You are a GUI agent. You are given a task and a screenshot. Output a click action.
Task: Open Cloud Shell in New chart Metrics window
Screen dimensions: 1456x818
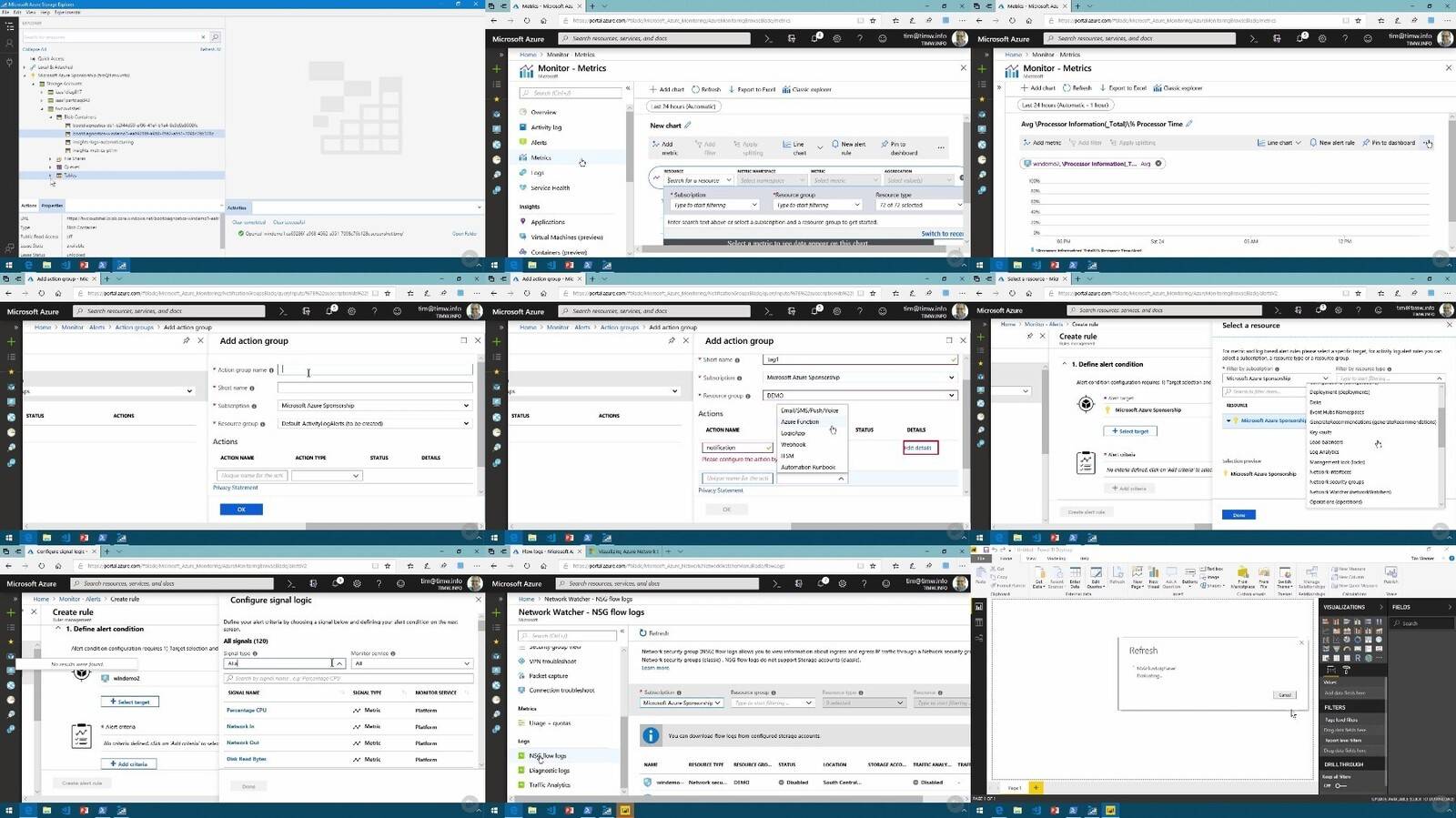768,39
